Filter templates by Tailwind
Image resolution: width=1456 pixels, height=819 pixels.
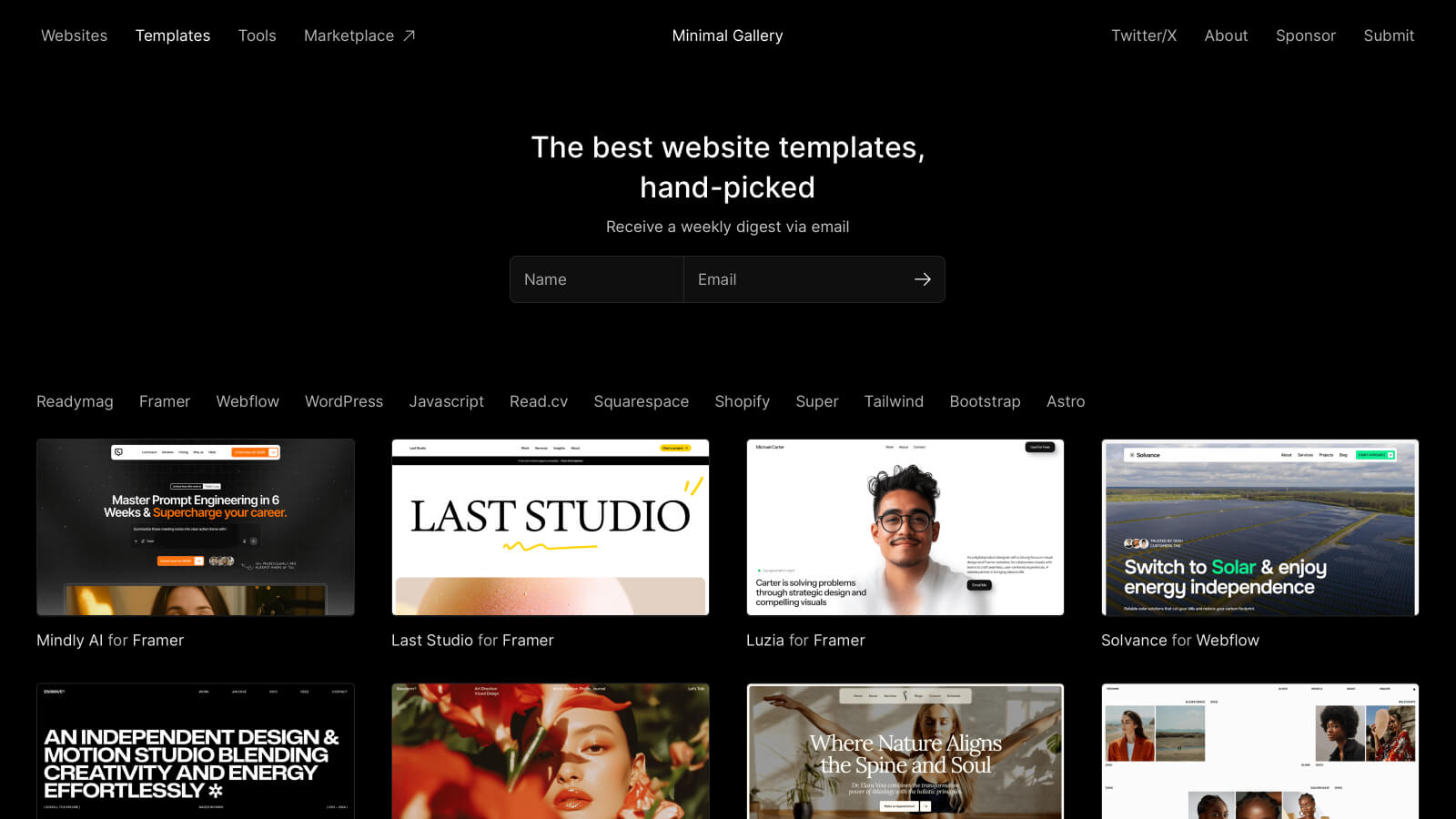click(x=894, y=401)
